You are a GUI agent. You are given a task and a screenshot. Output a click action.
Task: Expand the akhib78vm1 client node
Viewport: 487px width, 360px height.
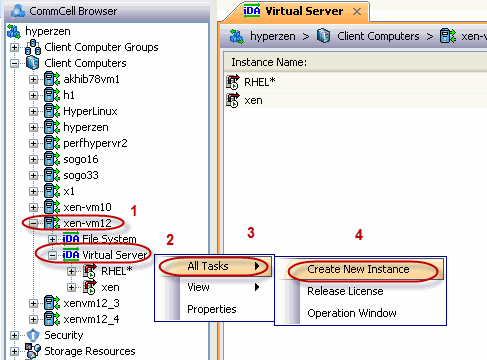(x=33, y=79)
